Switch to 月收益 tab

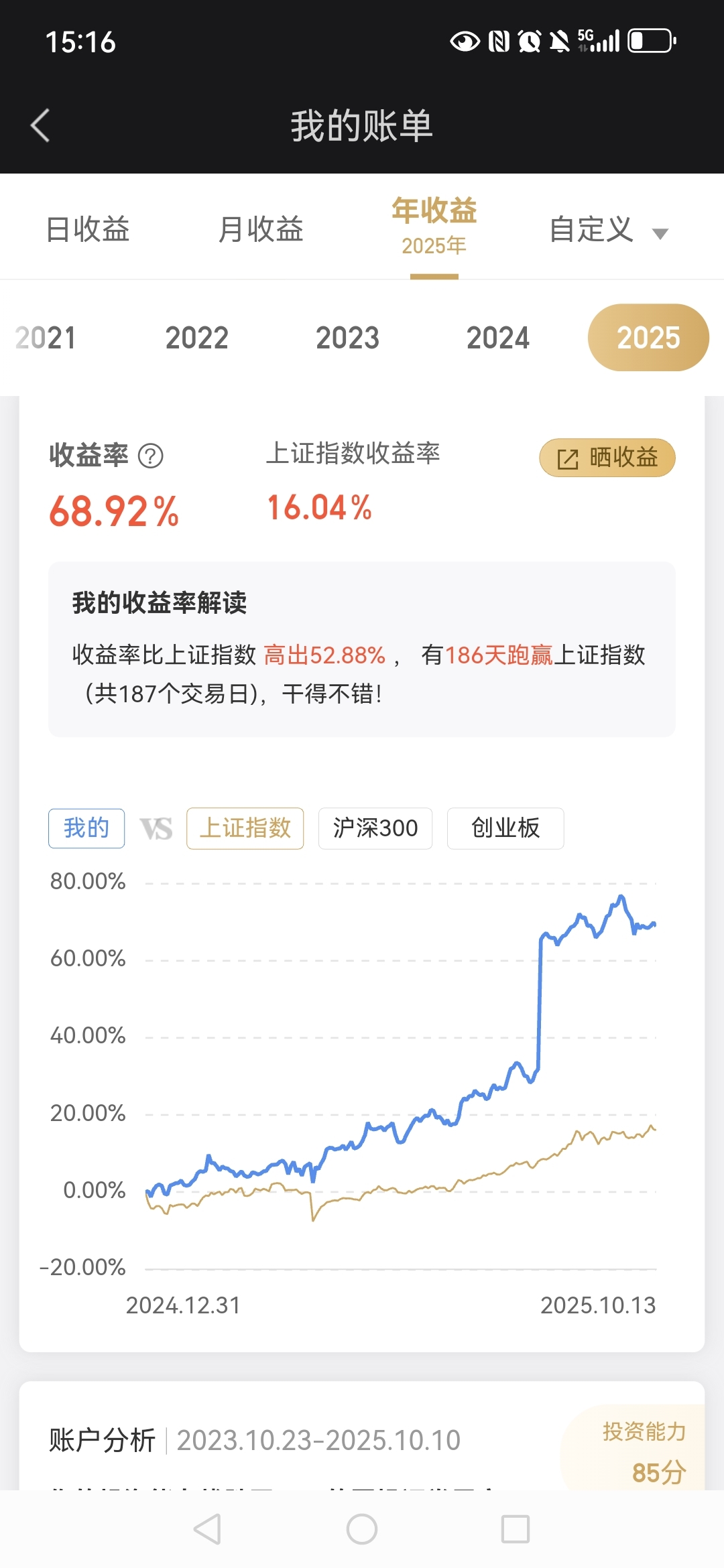[x=261, y=229]
